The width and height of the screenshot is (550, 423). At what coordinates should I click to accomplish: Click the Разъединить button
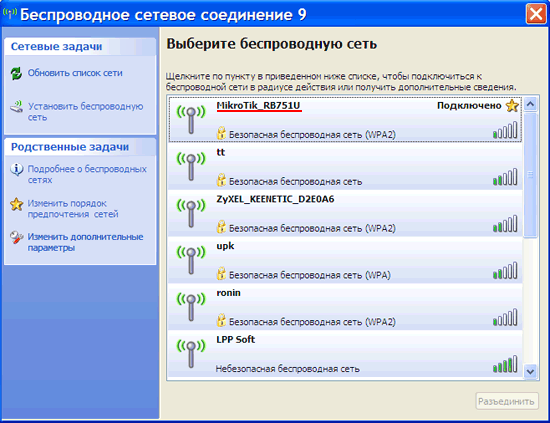point(507,401)
